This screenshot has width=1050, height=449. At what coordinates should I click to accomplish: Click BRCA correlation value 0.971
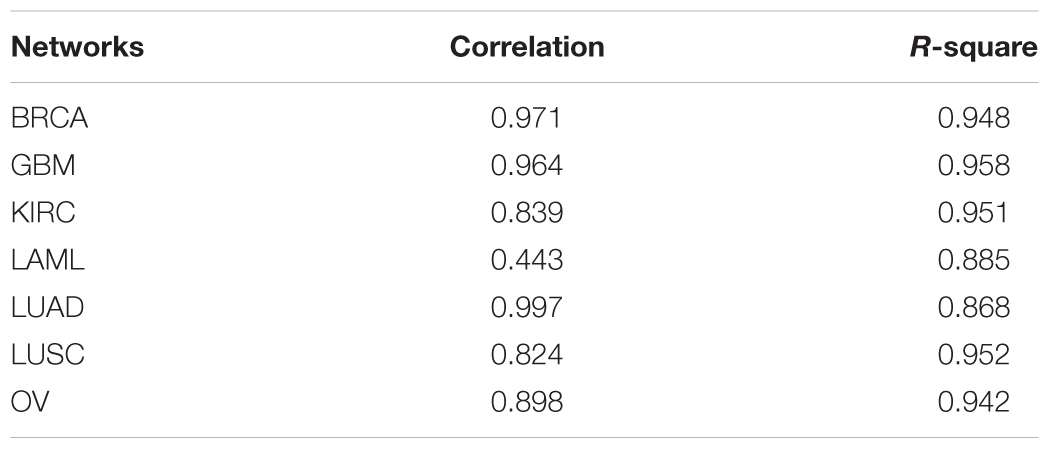527,118
